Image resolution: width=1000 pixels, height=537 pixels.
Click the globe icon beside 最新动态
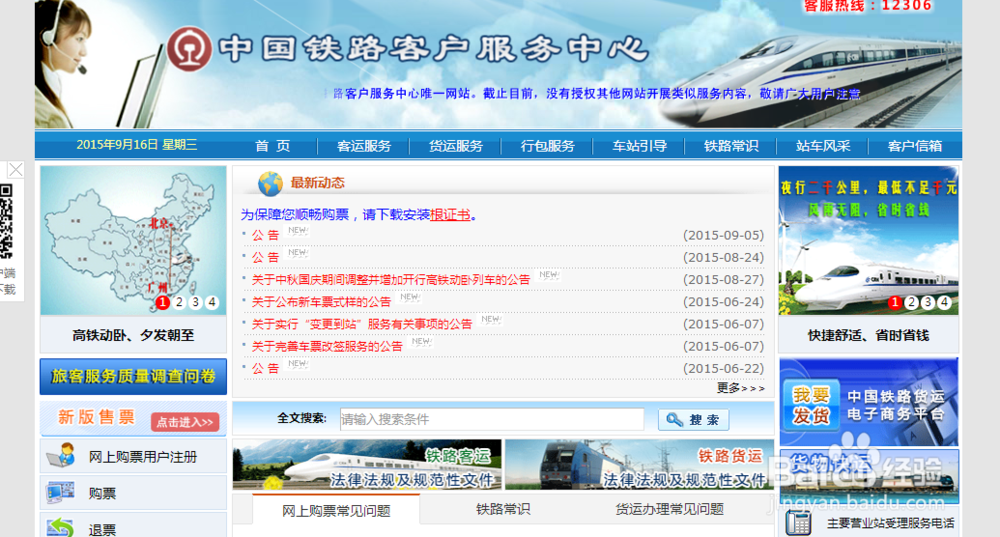coord(270,184)
